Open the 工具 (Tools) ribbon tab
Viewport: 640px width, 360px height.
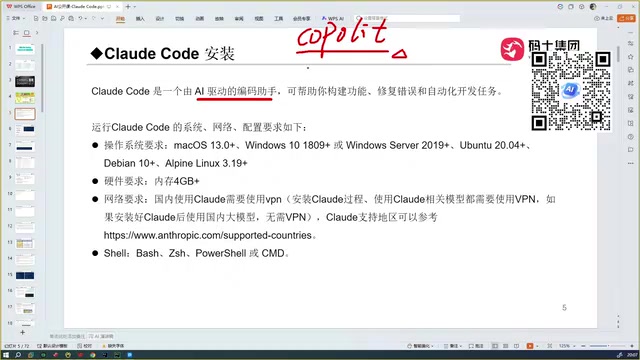pos(278,19)
